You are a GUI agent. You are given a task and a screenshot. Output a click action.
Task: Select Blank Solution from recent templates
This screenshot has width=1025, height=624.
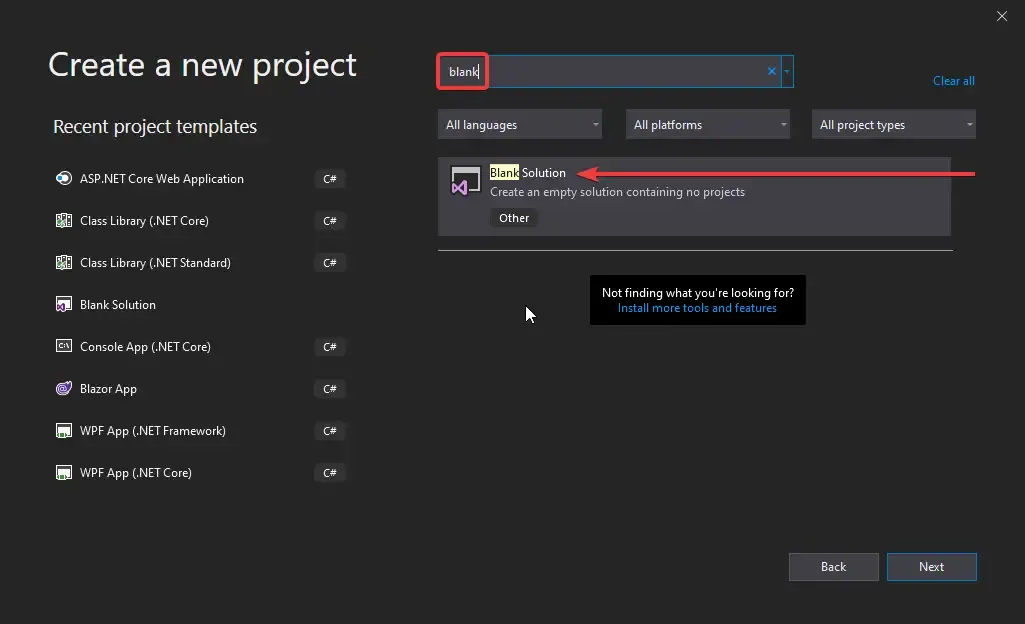point(118,304)
